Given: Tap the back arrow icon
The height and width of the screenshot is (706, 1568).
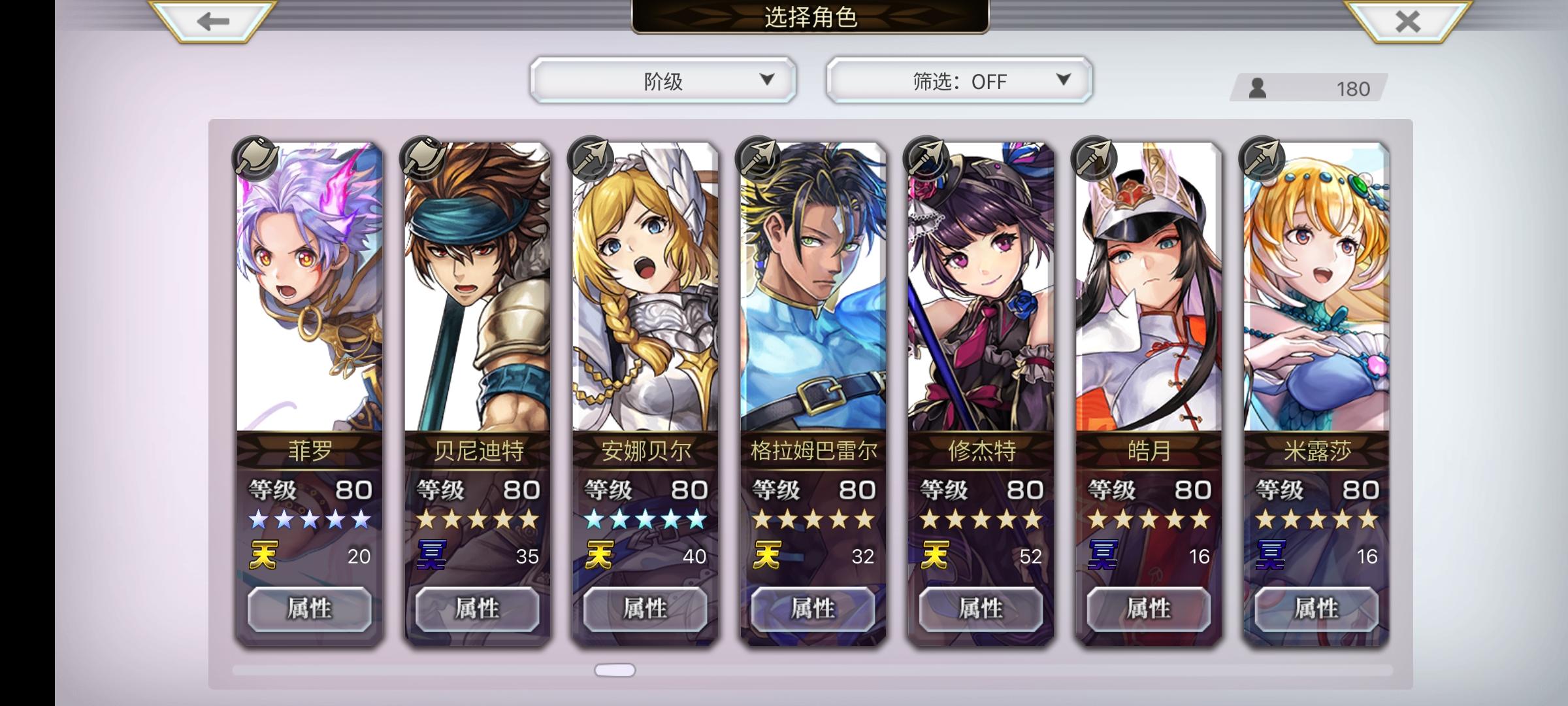Looking at the screenshot, I should pyautogui.click(x=213, y=22).
